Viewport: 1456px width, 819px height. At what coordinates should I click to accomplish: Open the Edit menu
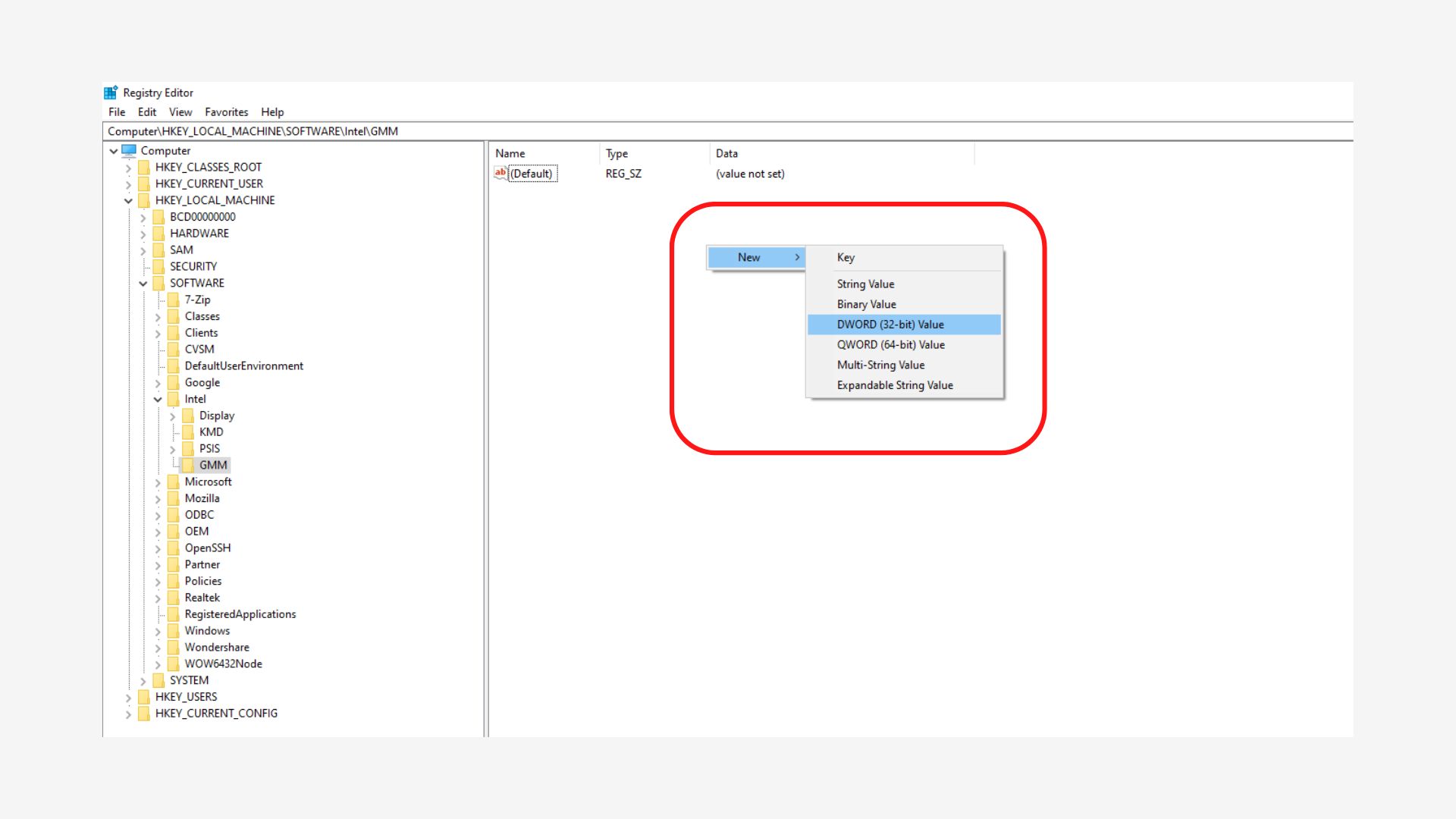146,112
